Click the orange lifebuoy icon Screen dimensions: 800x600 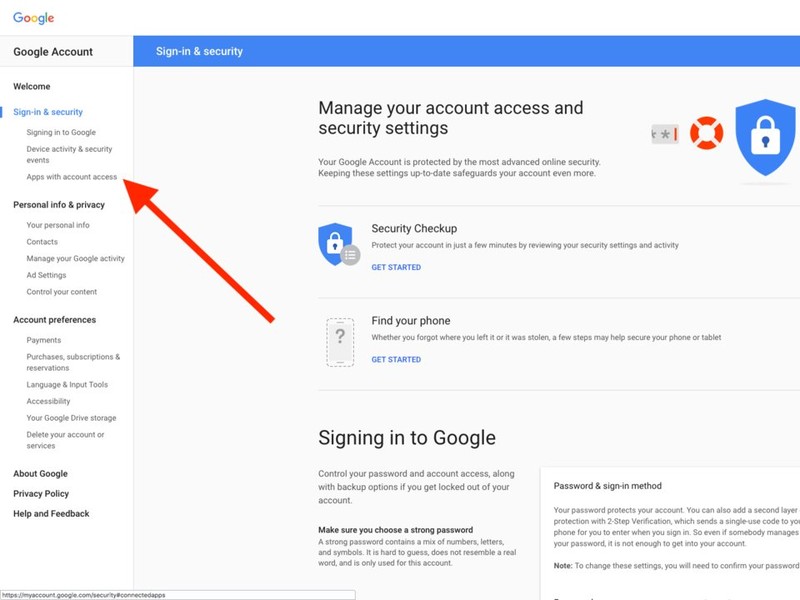pos(707,133)
